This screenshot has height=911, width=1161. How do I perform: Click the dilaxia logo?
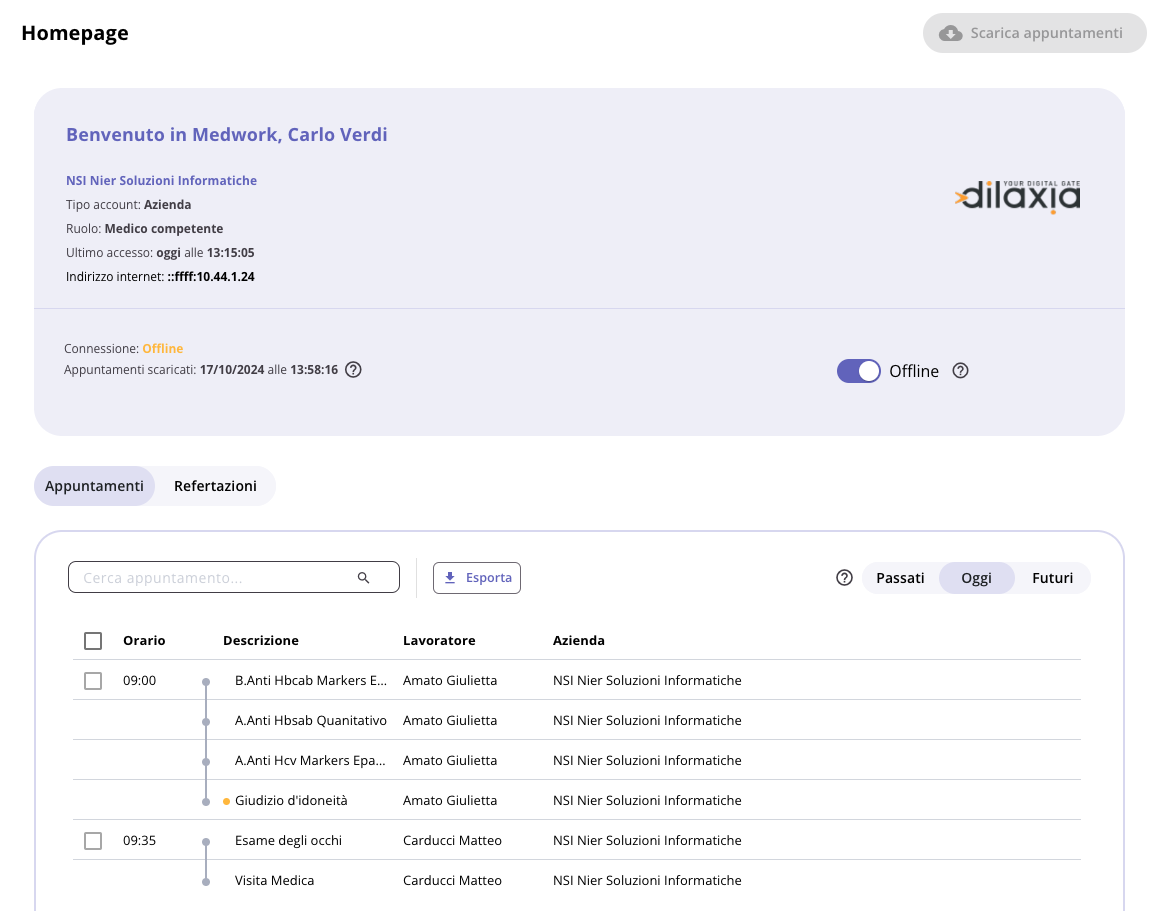coord(1017,197)
